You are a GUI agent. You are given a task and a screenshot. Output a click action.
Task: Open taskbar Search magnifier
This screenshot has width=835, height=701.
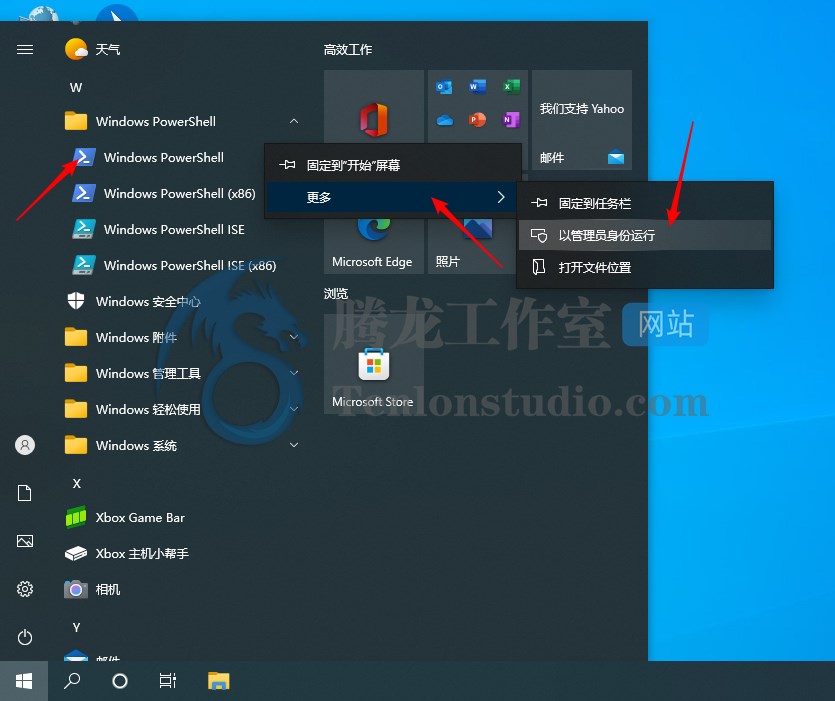click(x=72, y=681)
